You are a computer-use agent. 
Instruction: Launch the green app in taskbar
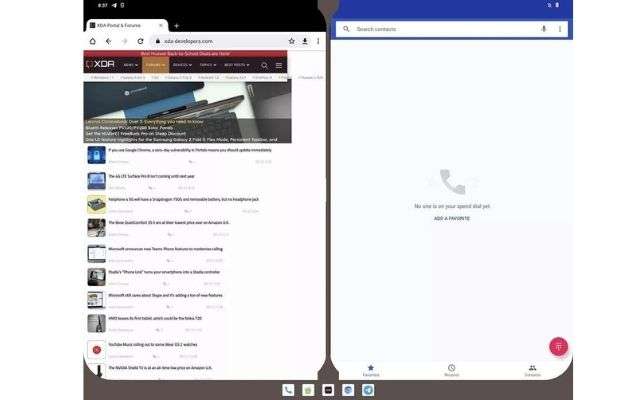click(x=308, y=390)
